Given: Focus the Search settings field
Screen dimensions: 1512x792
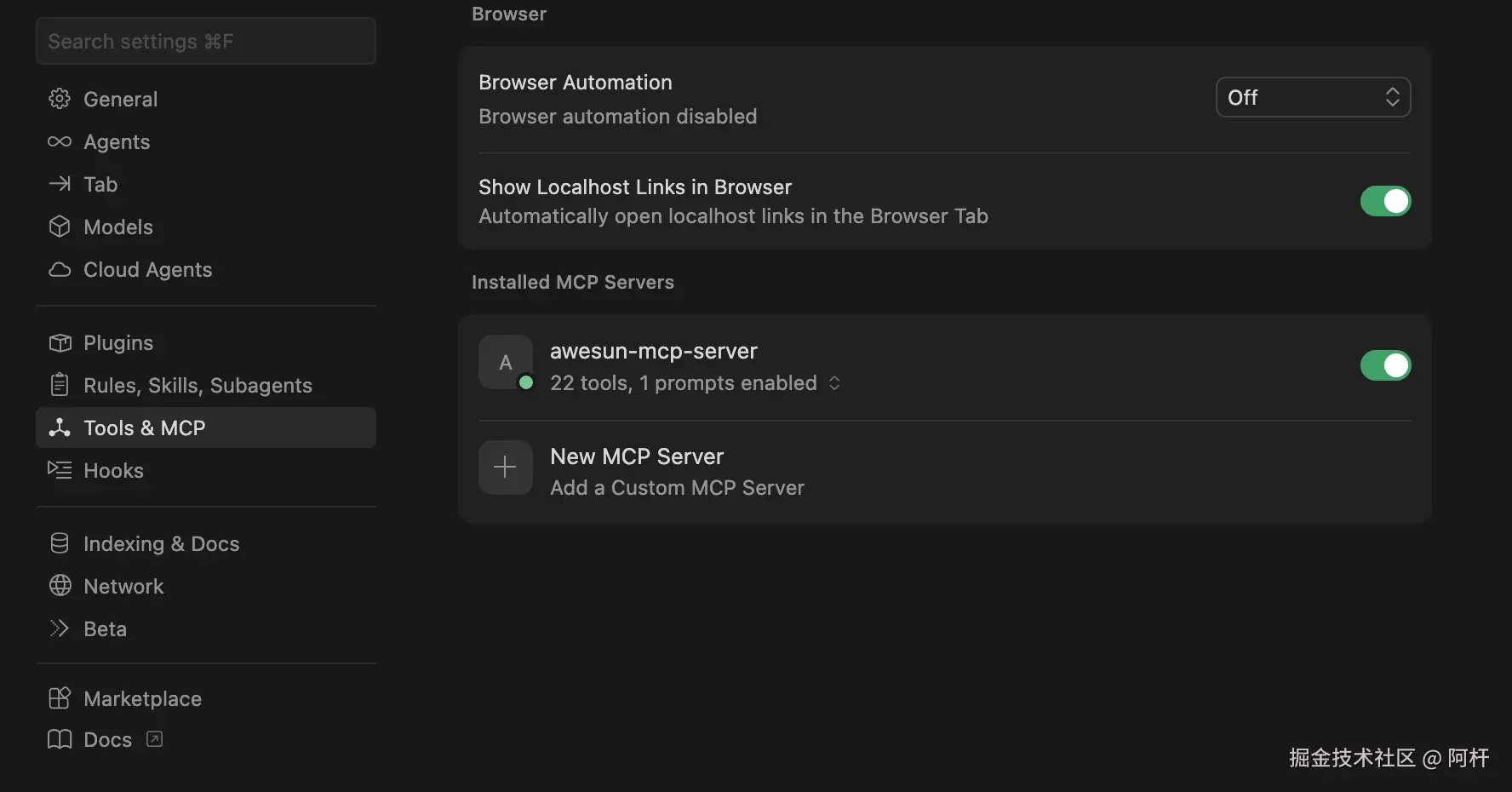Looking at the screenshot, I should tap(205, 41).
